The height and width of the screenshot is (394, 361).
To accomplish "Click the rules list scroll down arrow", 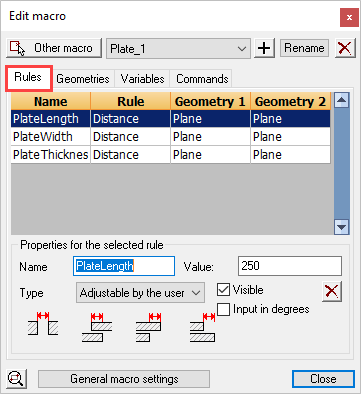I will tap(341, 227).
